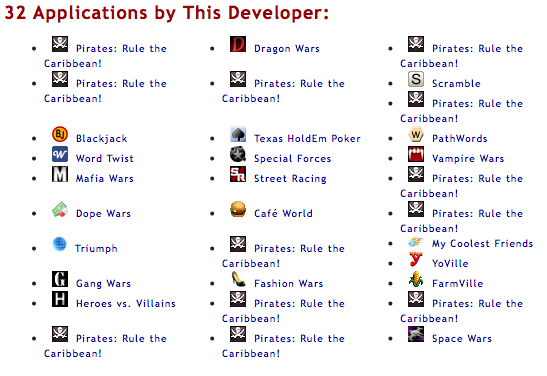Open the Heroes vs. Villains link
Image resolution: width=547 pixels, height=376 pixels.
pyautogui.click(x=126, y=303)
